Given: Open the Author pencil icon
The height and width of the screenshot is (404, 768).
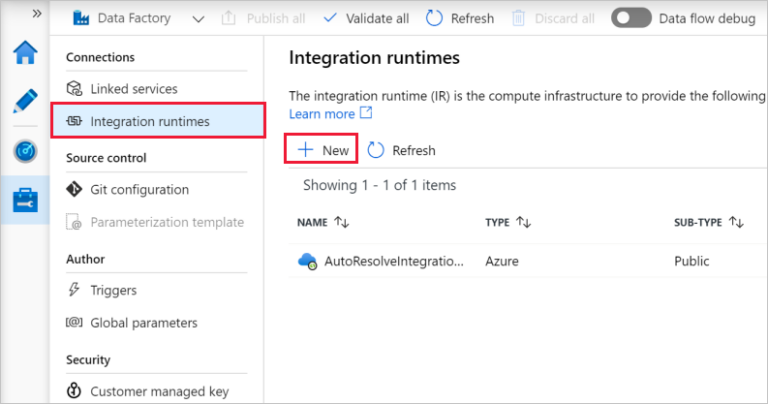Looking at the screenshot, I should (x=24, y=101).
